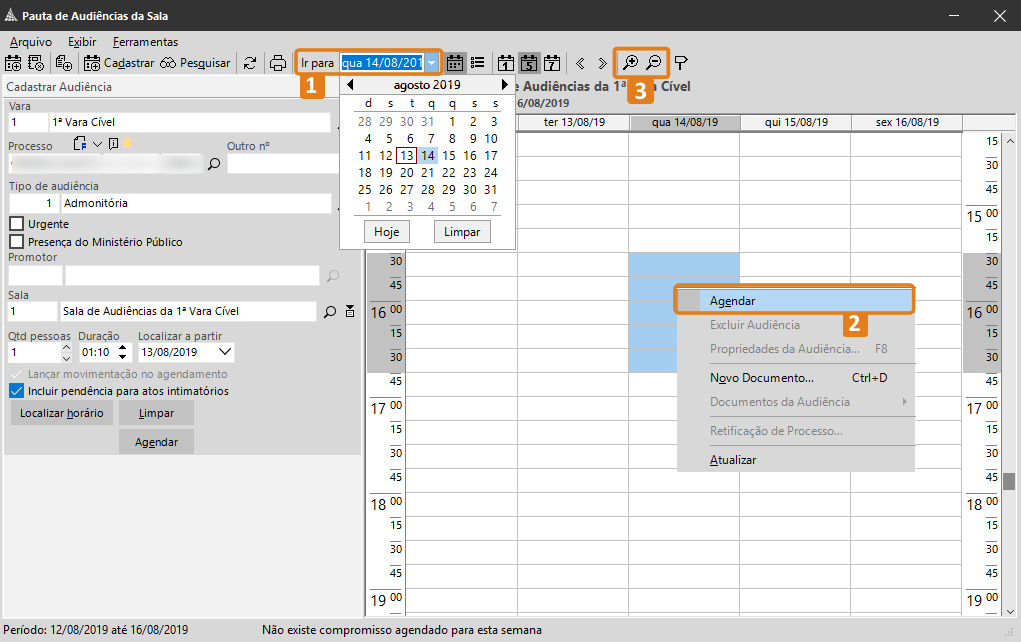
Task: Click the Agendar button in the form
Action: tap(156, 442)
